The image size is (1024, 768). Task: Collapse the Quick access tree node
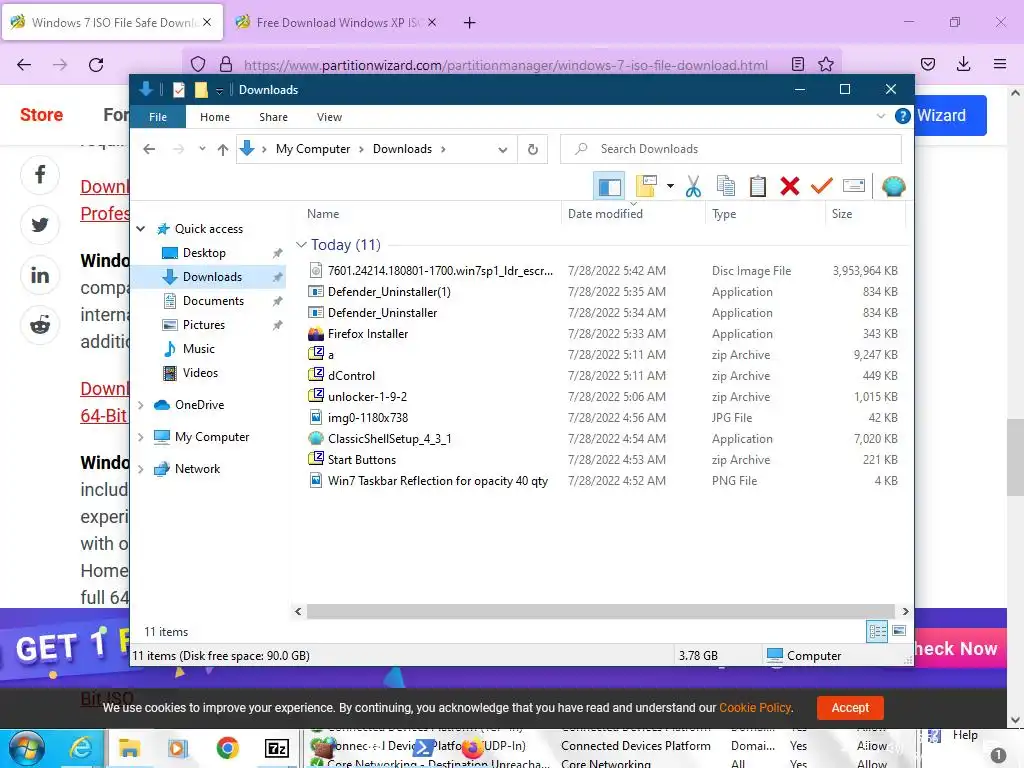(140, 229)
